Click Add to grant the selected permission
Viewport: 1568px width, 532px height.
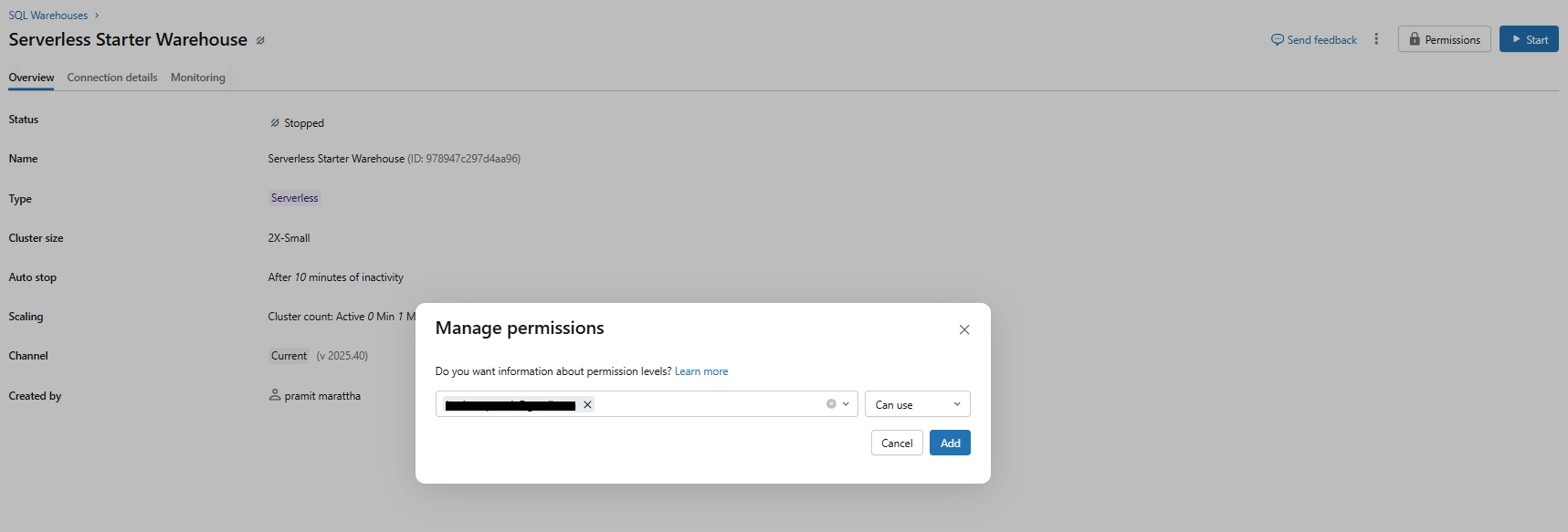[x=950, y=443]
